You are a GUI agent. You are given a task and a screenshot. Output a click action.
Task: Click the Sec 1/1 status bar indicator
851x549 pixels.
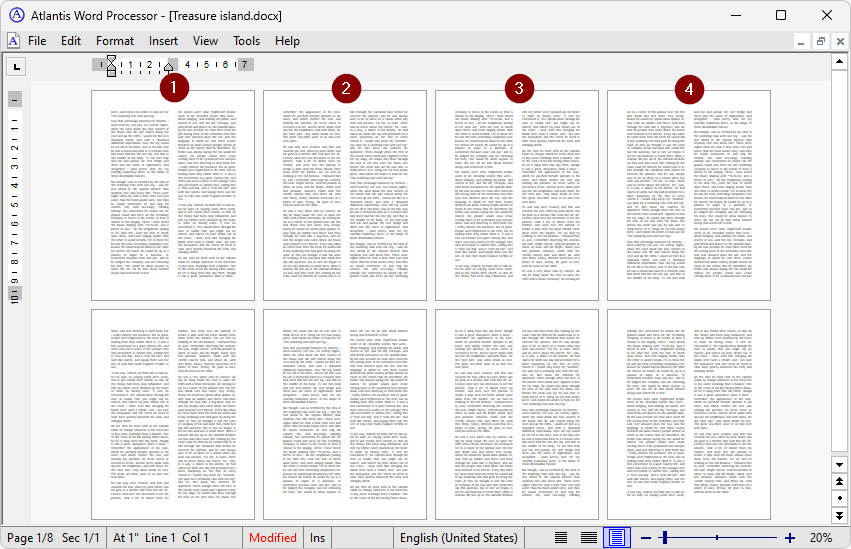(81, 538)
